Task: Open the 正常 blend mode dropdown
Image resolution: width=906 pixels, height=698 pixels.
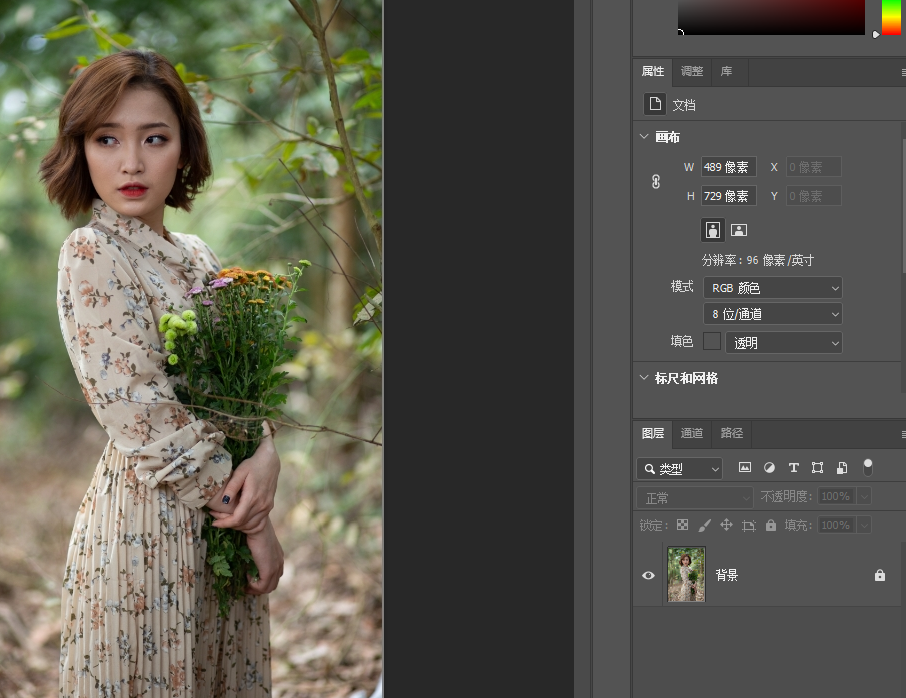Action: (x=695, y=497)
